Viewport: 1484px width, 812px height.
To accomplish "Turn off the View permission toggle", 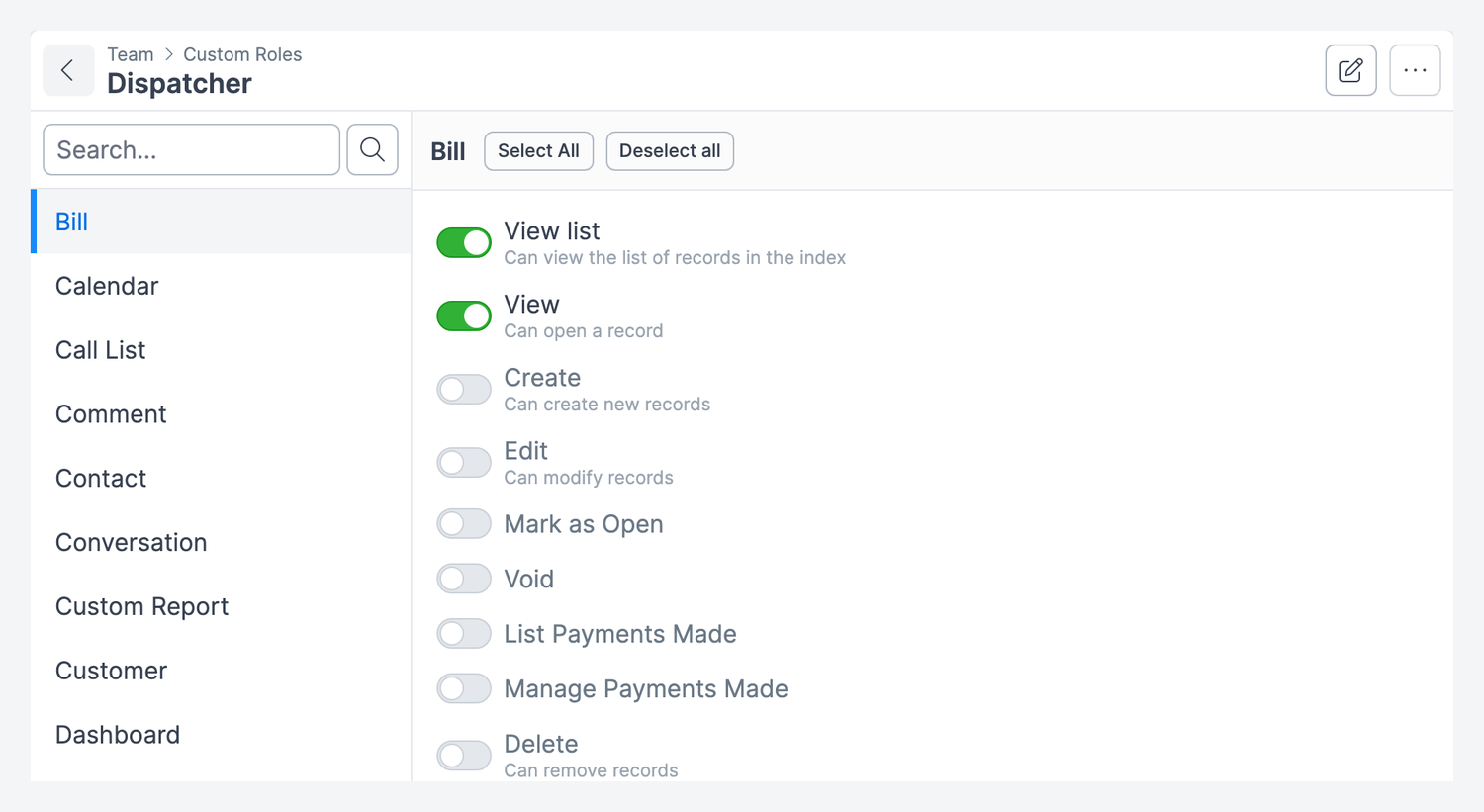I will click(x=464, y=316).
